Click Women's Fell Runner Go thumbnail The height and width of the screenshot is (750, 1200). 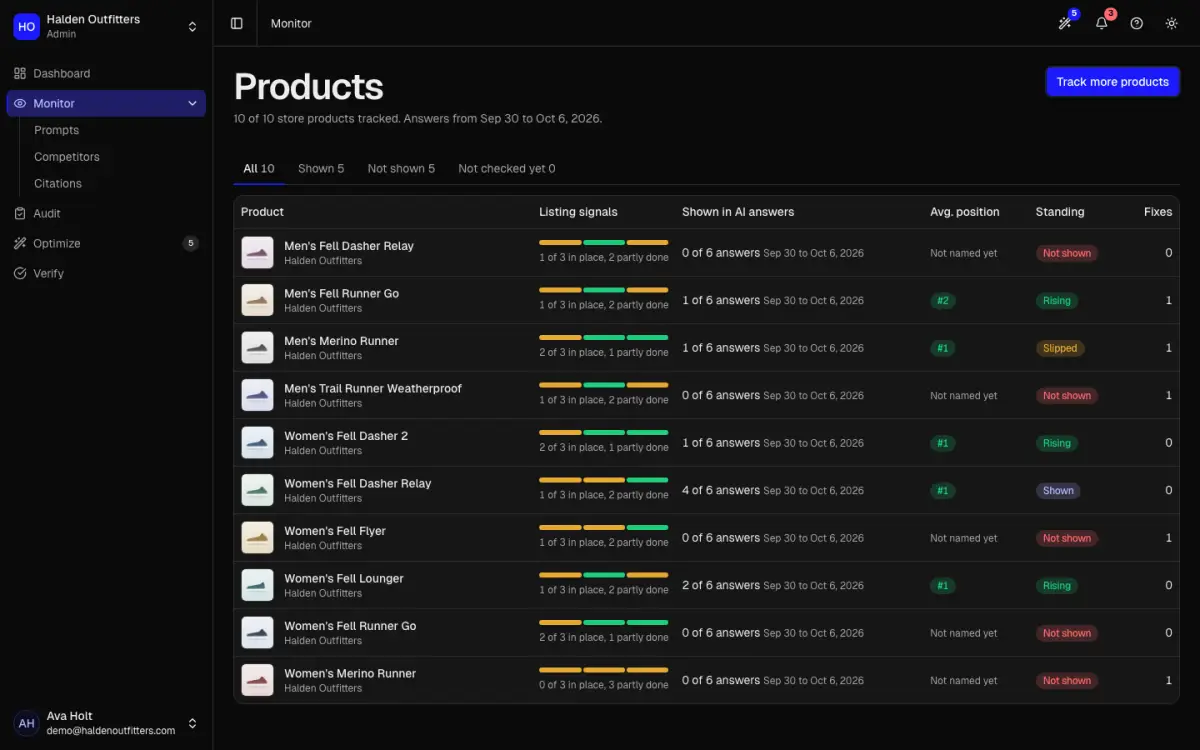pos(258,633)
